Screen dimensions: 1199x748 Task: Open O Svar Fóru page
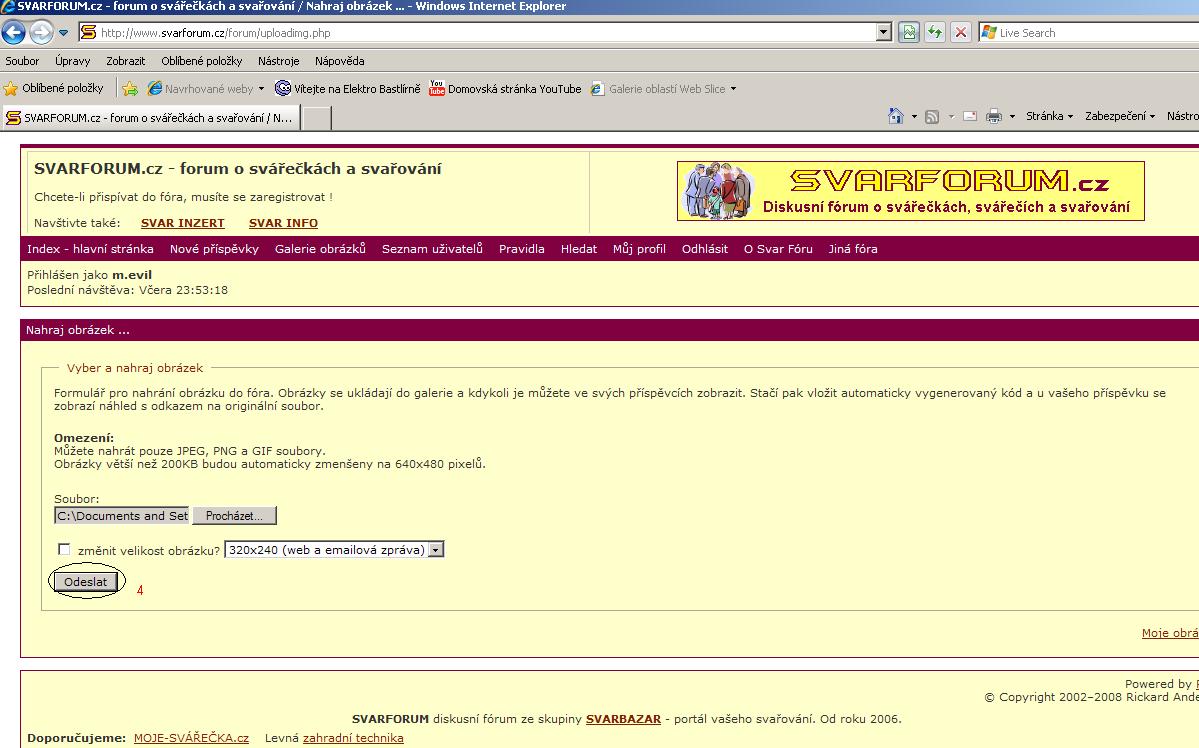pos(778,249)
